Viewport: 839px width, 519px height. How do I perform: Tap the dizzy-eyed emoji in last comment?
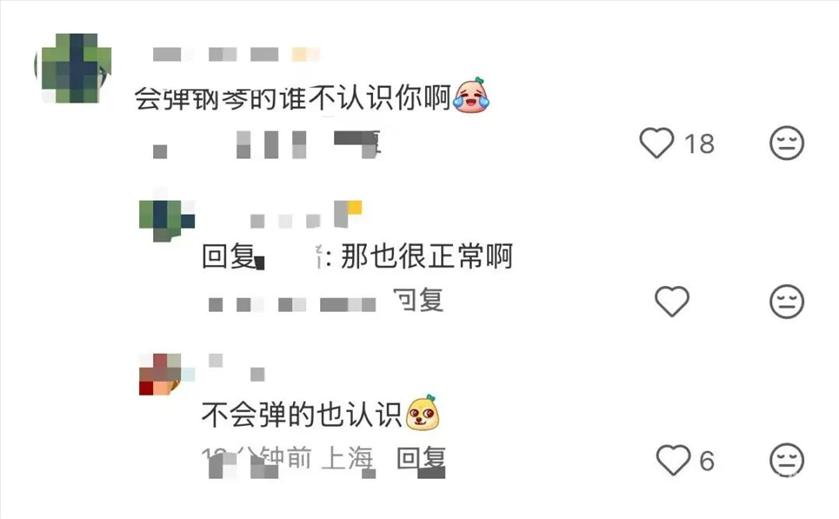pyautogui.click(x=423, y=413)
